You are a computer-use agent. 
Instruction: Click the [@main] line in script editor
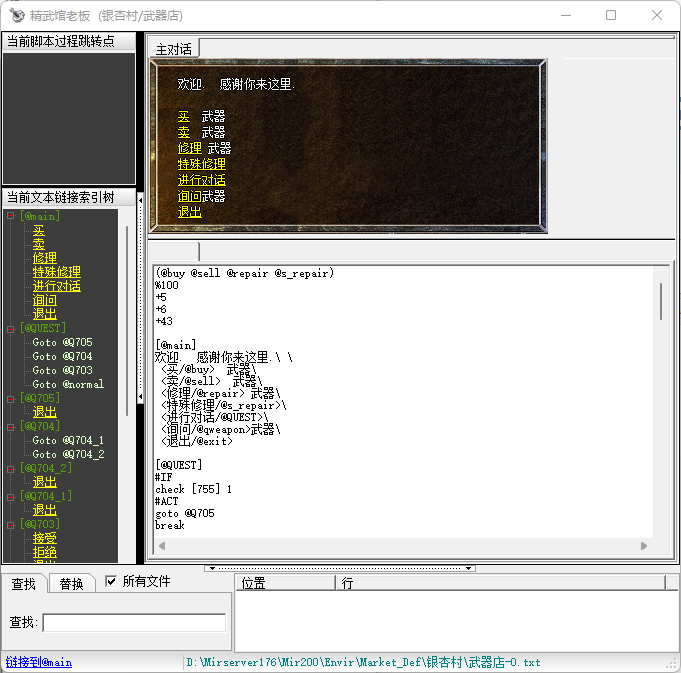pos(176,346)
